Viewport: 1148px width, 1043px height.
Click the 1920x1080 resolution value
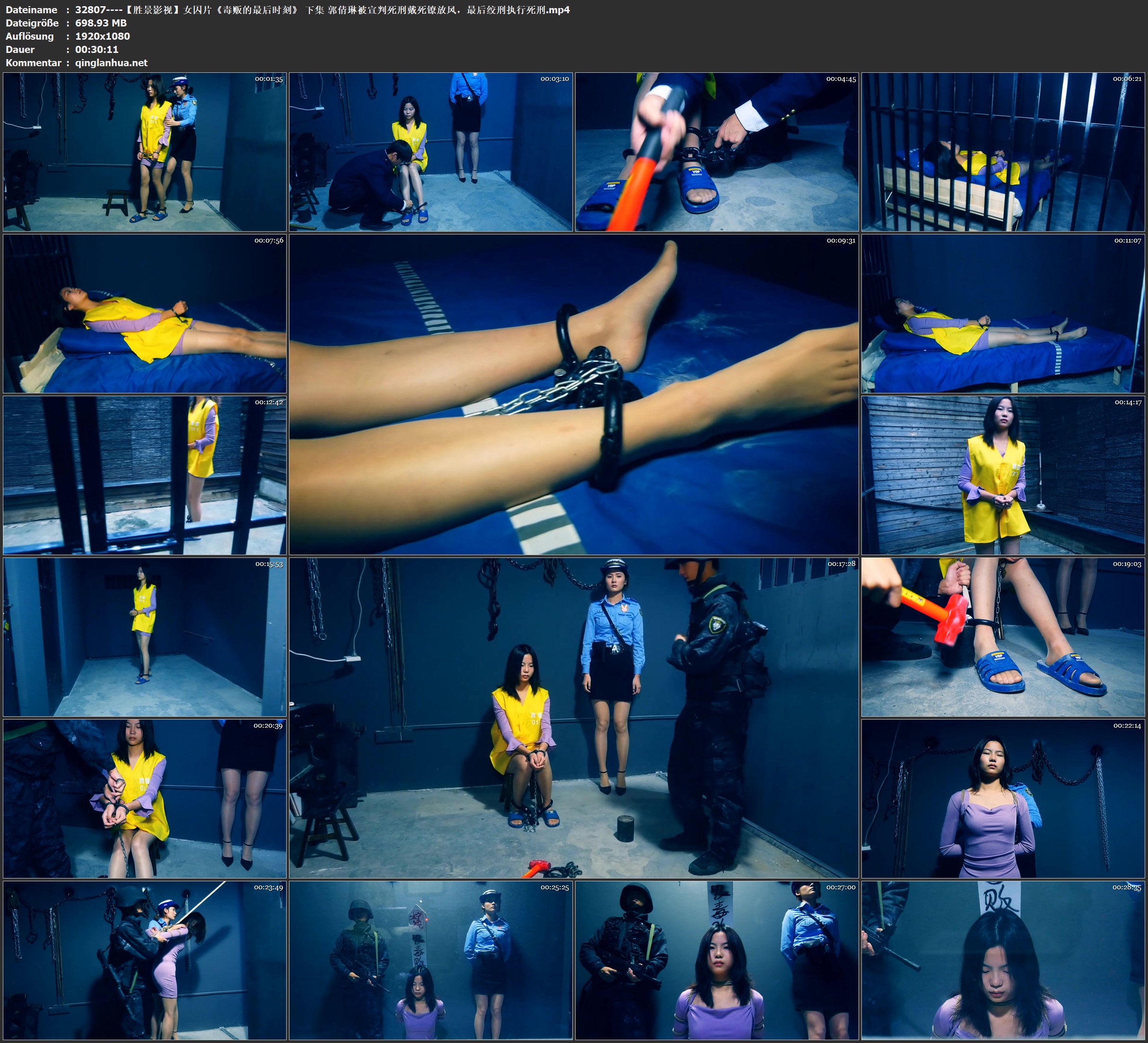(103, 36)
